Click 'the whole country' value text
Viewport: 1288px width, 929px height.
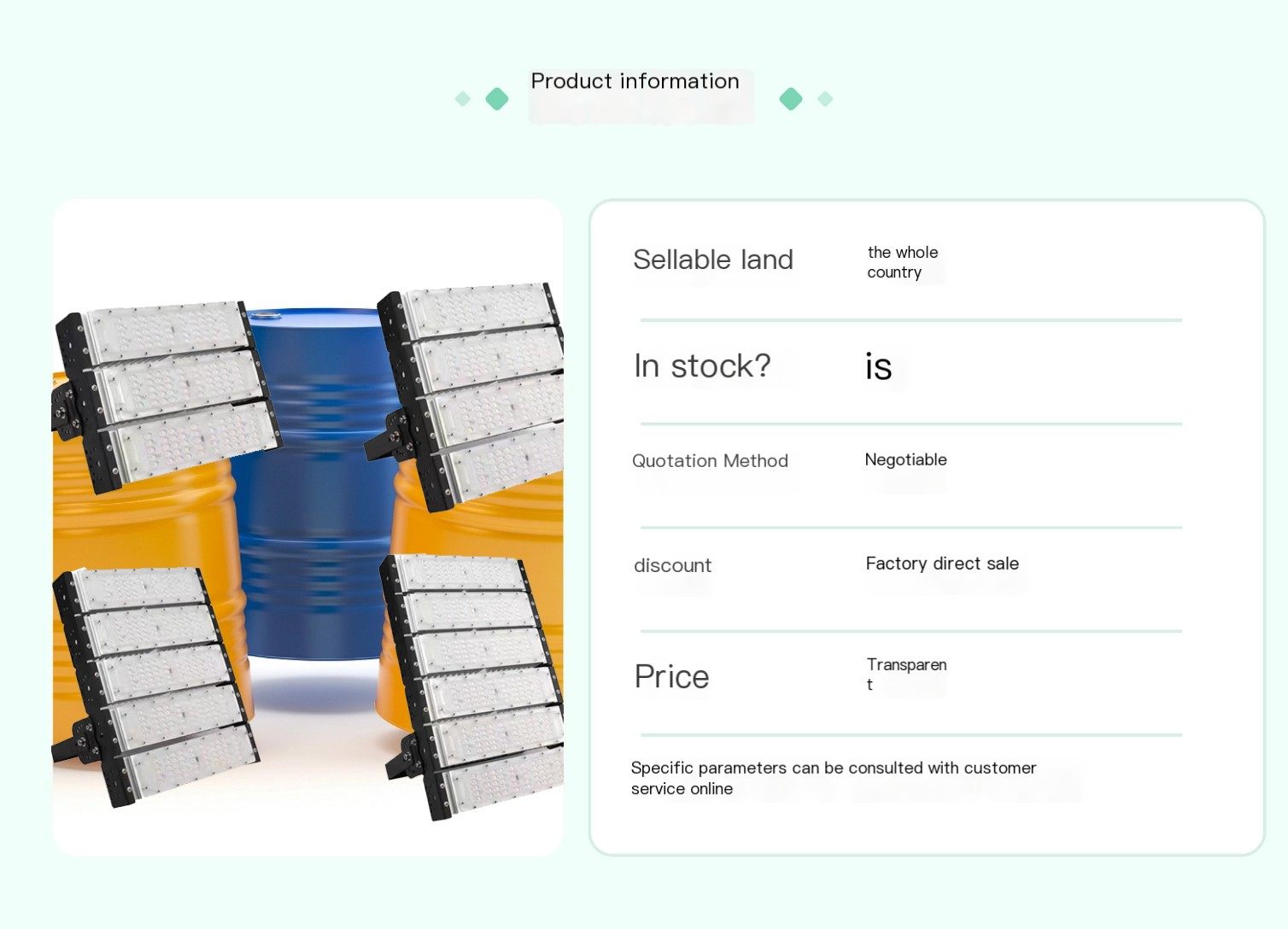(903, 262)
